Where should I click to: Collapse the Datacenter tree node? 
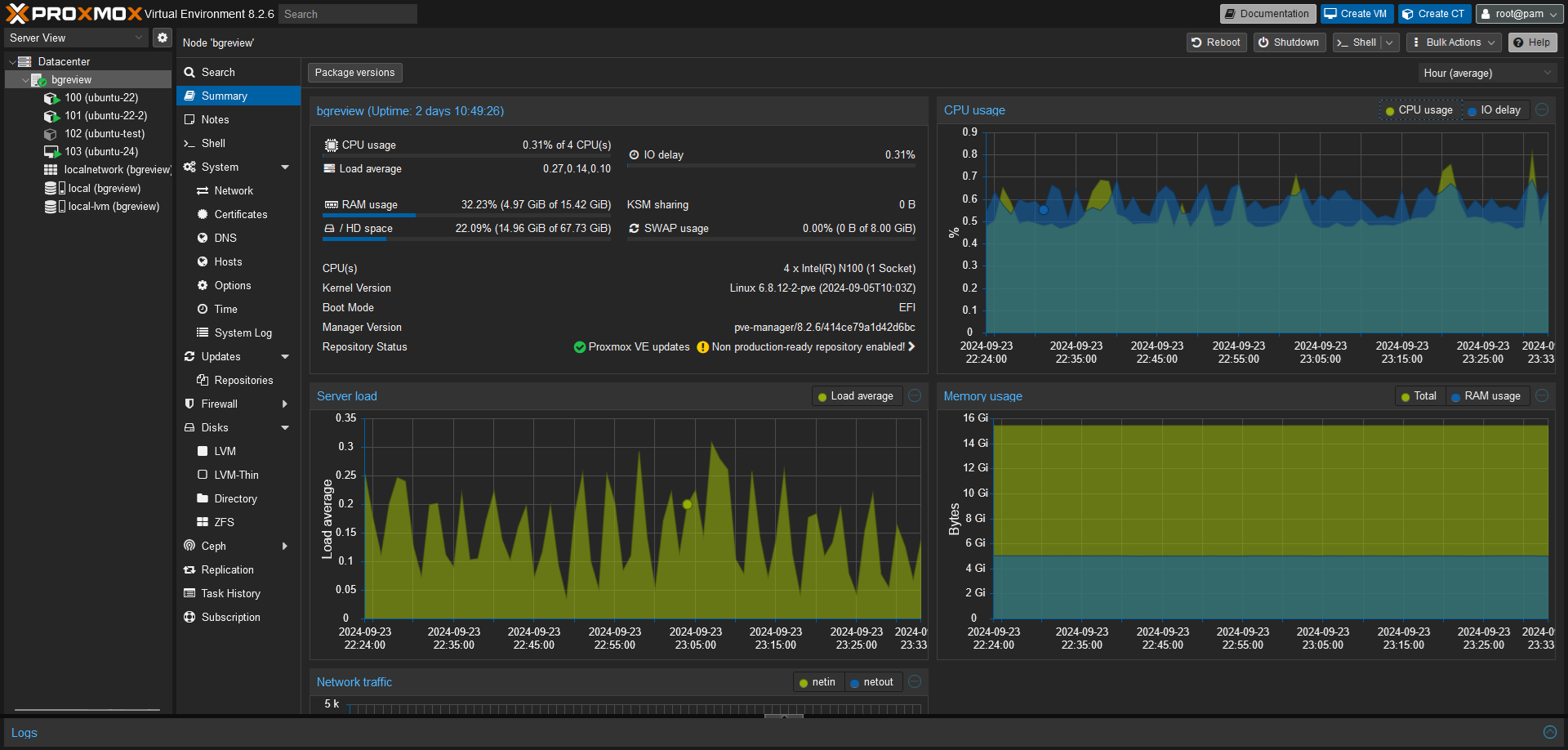coord(11,62)
